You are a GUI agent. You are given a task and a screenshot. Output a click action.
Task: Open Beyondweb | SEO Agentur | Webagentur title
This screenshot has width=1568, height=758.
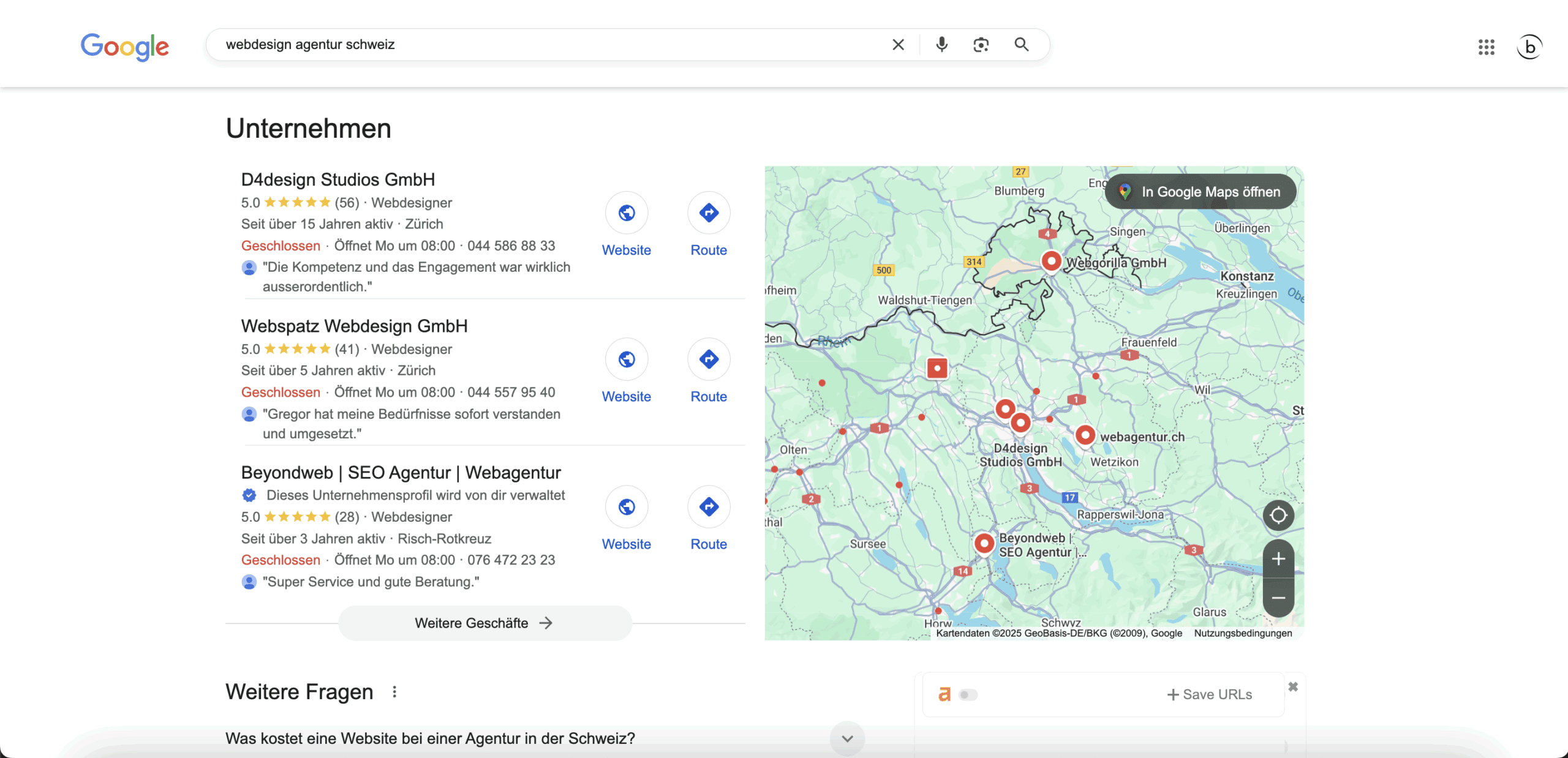pos(401,473)
